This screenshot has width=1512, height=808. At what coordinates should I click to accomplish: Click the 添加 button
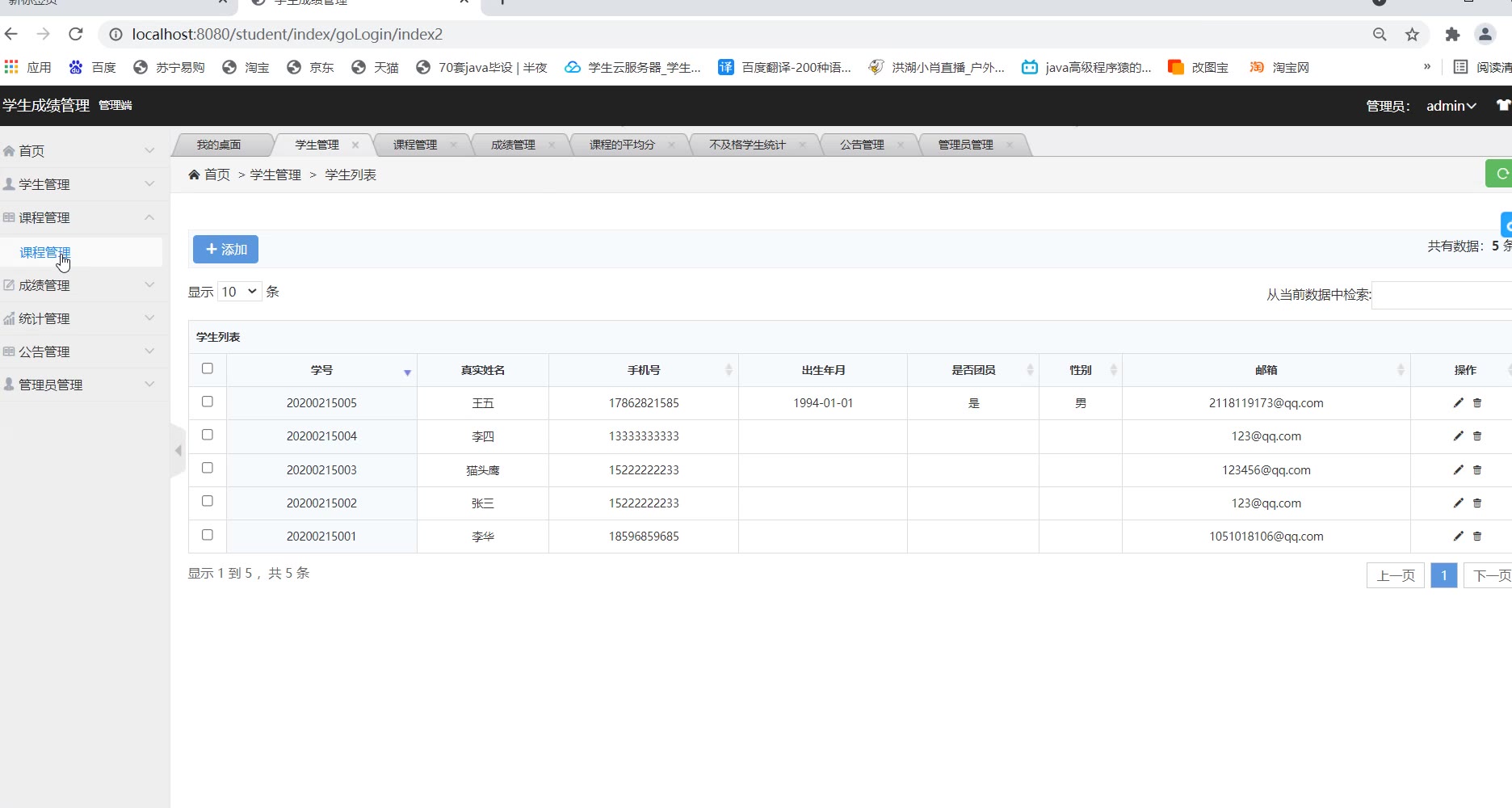coord(225,250)
